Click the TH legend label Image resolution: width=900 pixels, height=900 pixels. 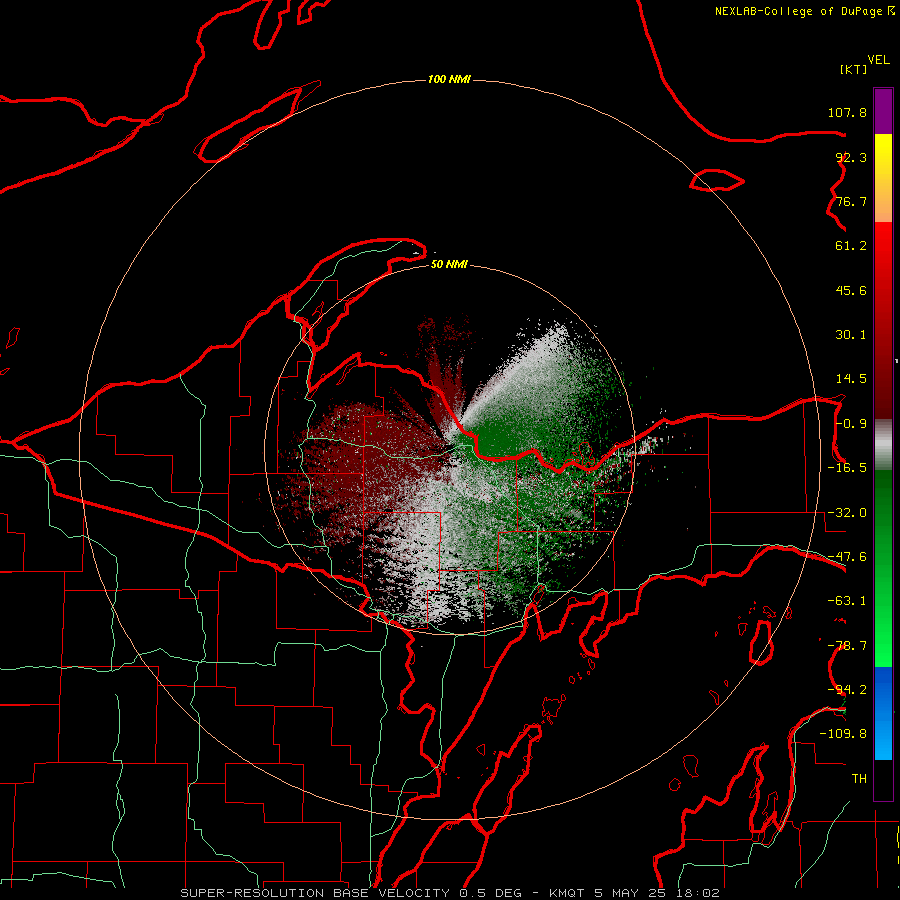click(x=859, y=779)
